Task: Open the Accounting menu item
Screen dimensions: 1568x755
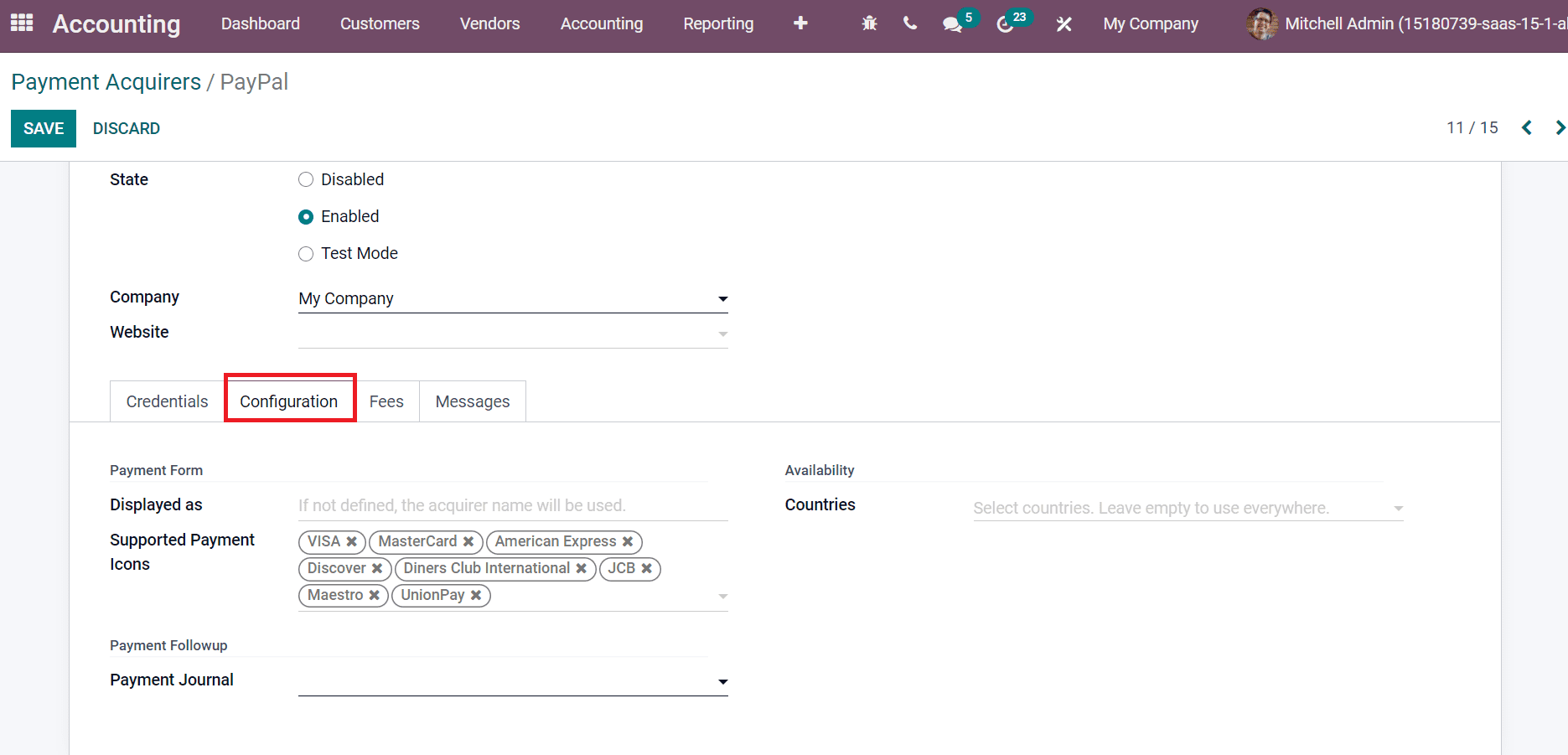Action: coord(602,24)
